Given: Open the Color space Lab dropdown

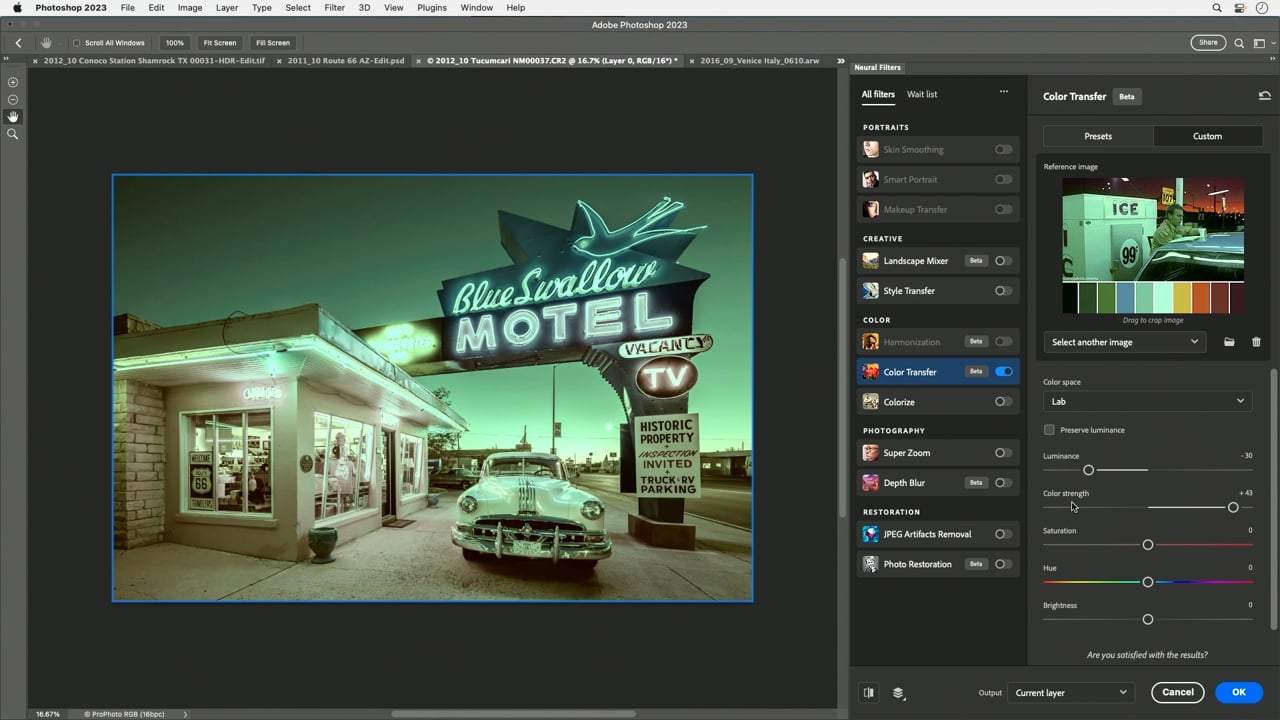Looking at the screenshot, I should tap(1147, 401).
